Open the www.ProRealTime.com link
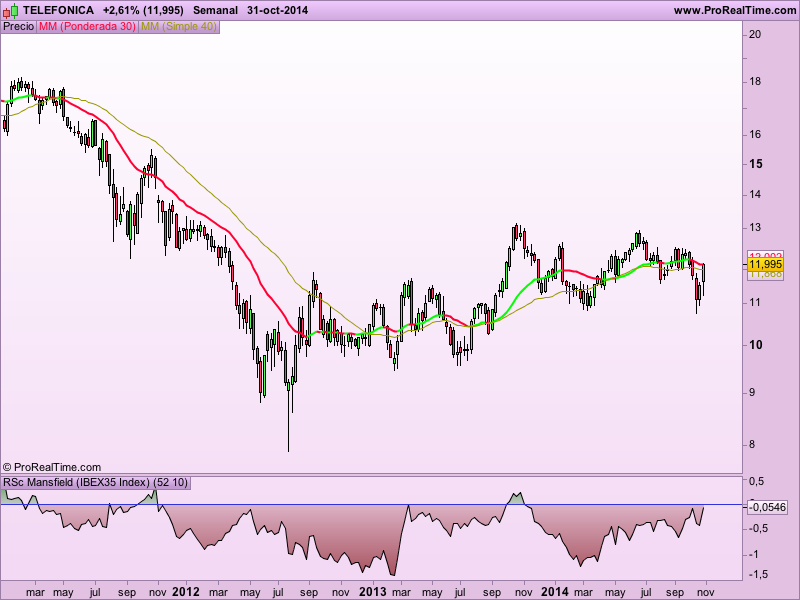 coord(735,10)
